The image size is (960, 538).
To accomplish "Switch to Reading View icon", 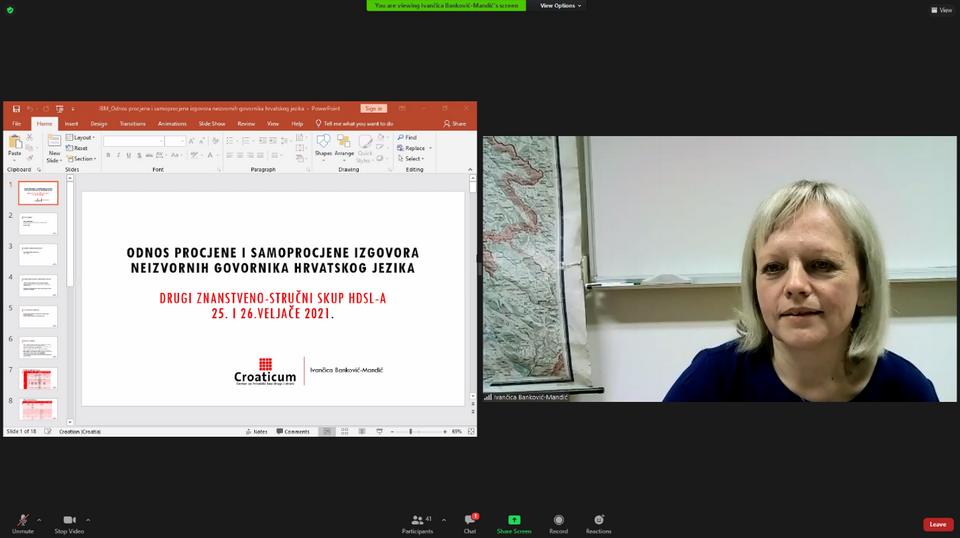I will (x=362, y=432).
